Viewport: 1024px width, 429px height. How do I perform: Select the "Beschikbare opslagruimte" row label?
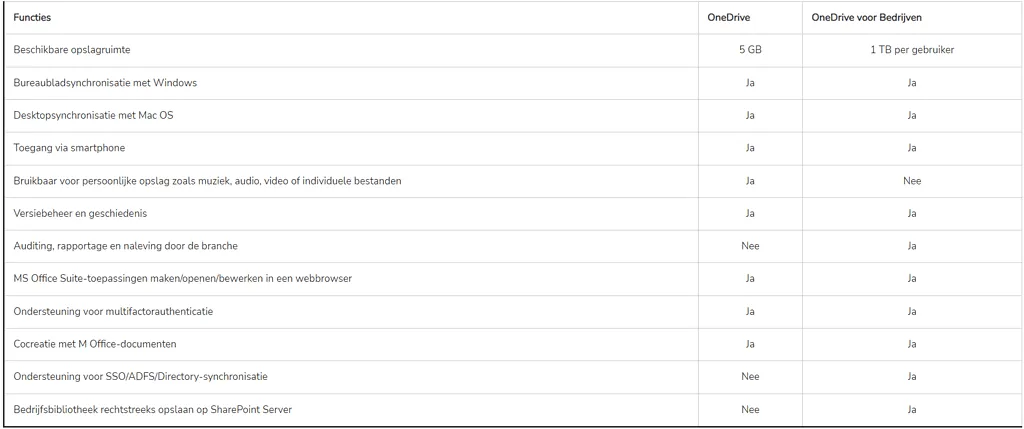(72, 50)
